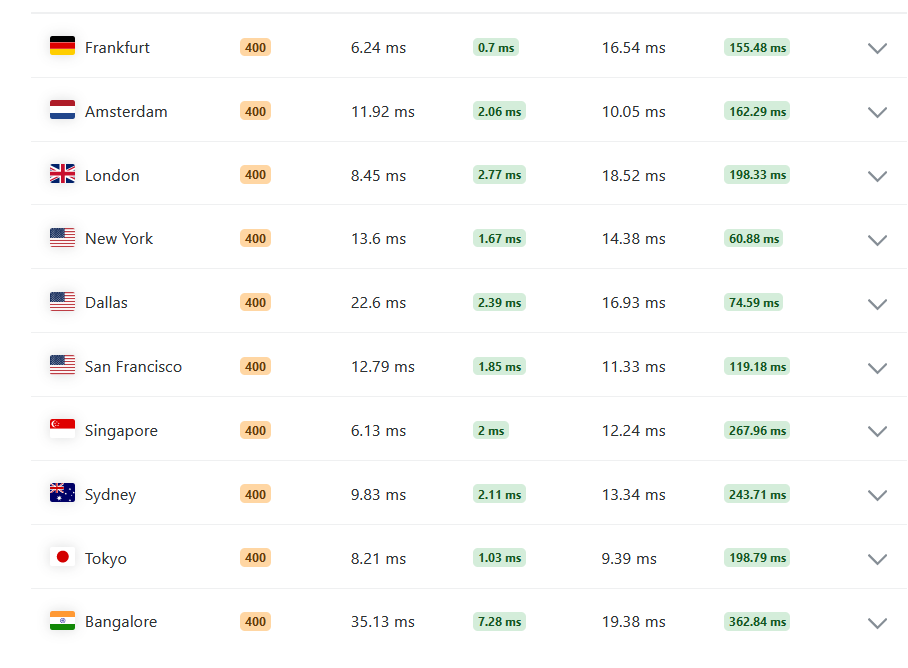Select the Dallas location name
Screen dimensions: 908x668
tap(106, 303)
